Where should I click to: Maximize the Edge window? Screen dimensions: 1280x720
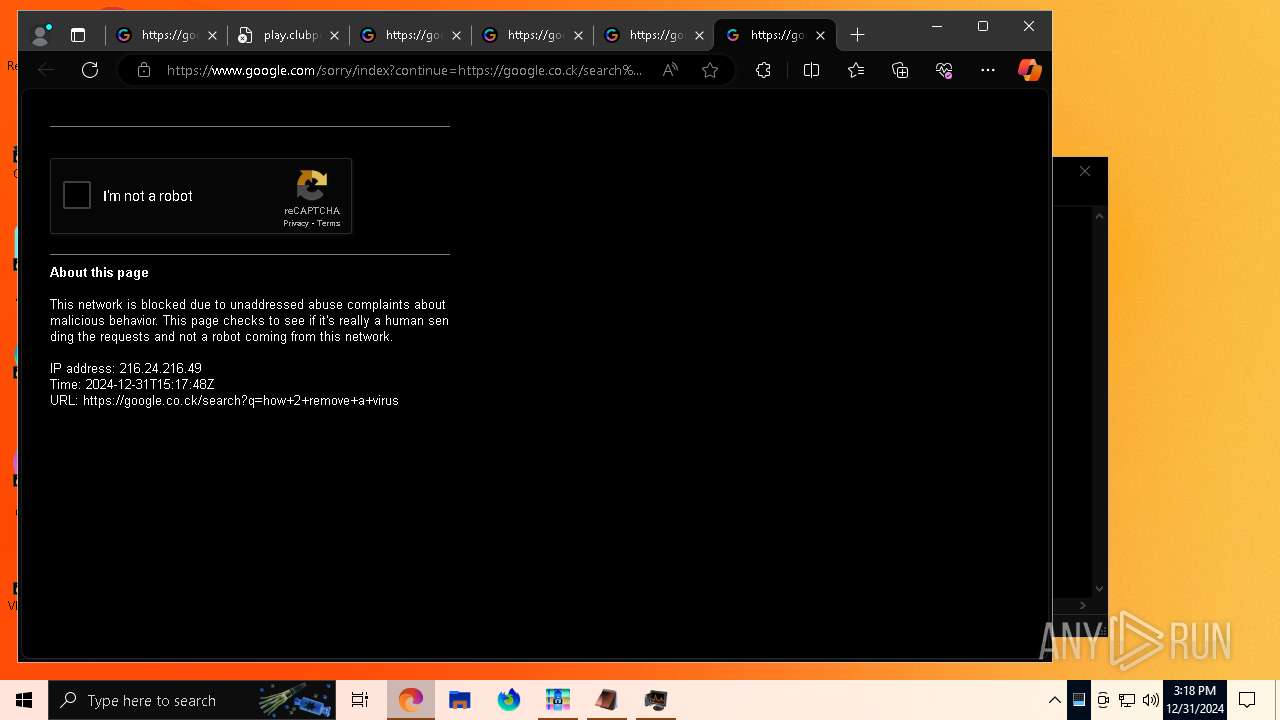[983, 27]
